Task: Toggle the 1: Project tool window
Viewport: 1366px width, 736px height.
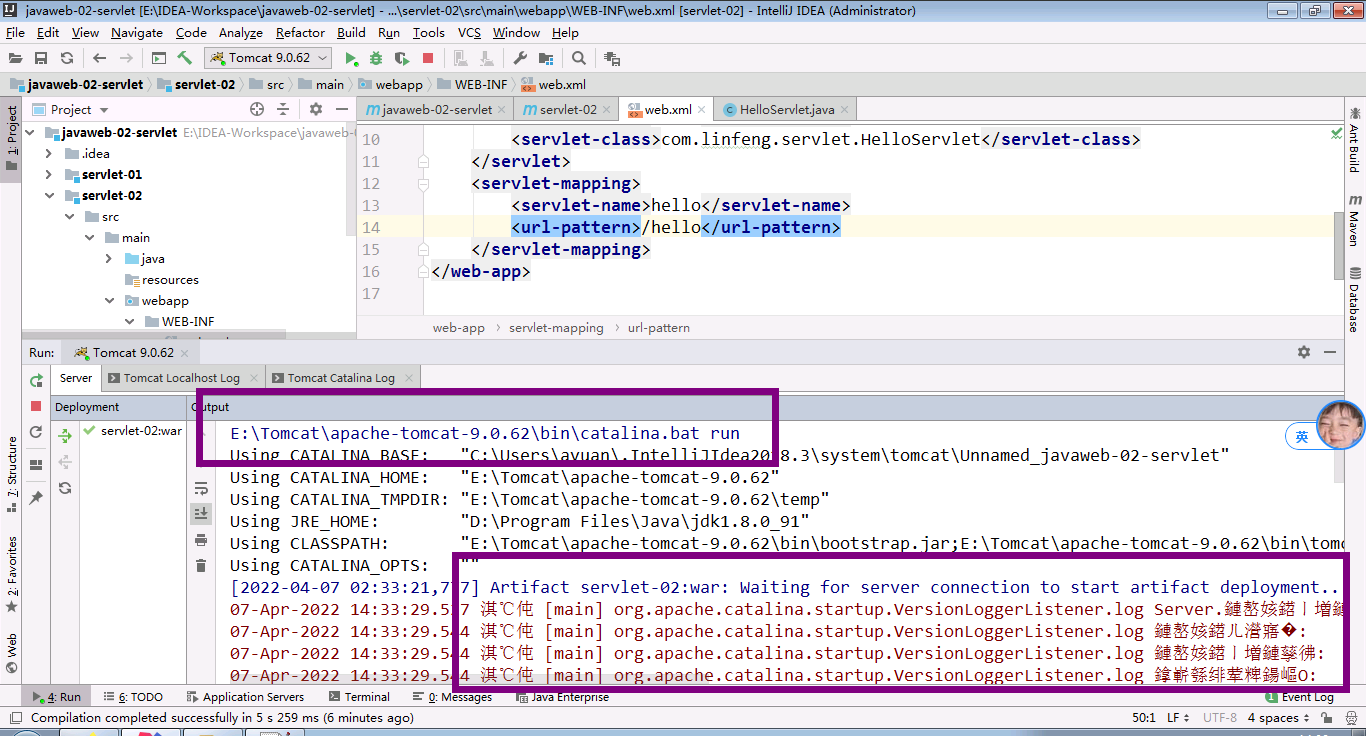Action: coord(11,138)
